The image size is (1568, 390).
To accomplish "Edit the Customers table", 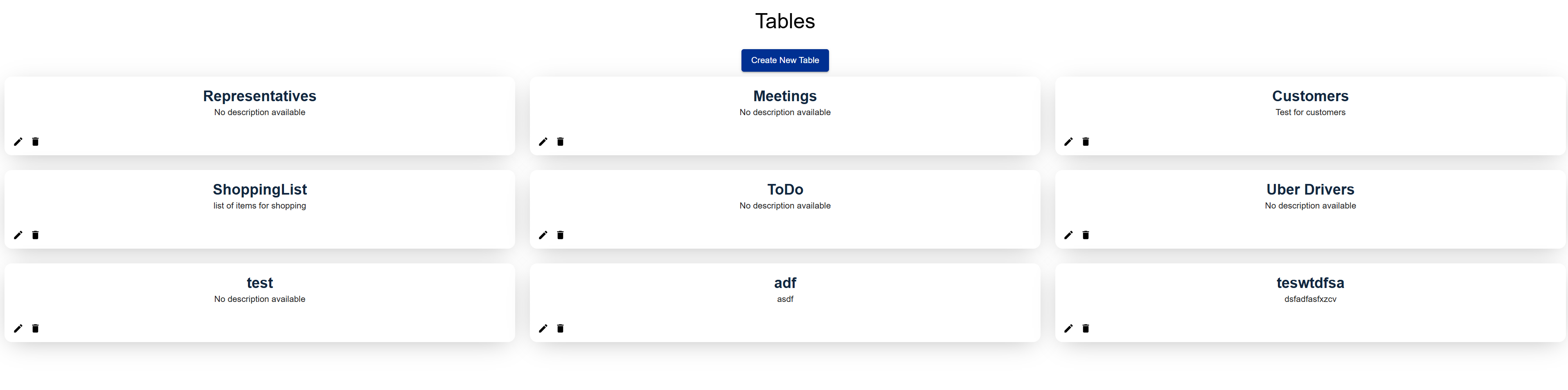I will click(x=1069, y=141).
